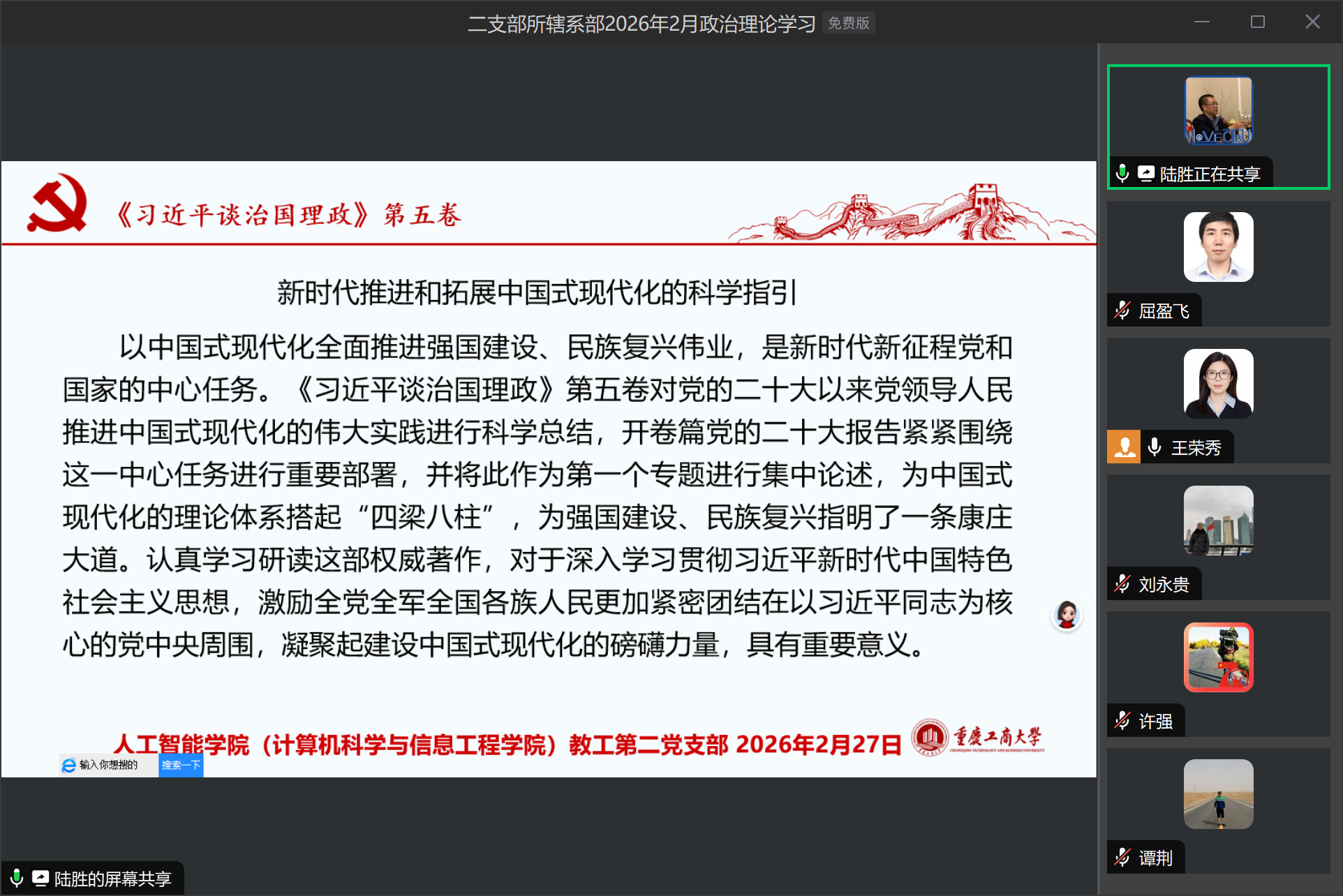Click the screen-share icon in the bottom-left label
This screenshot has height=896, width=1343.
point(40,879)
